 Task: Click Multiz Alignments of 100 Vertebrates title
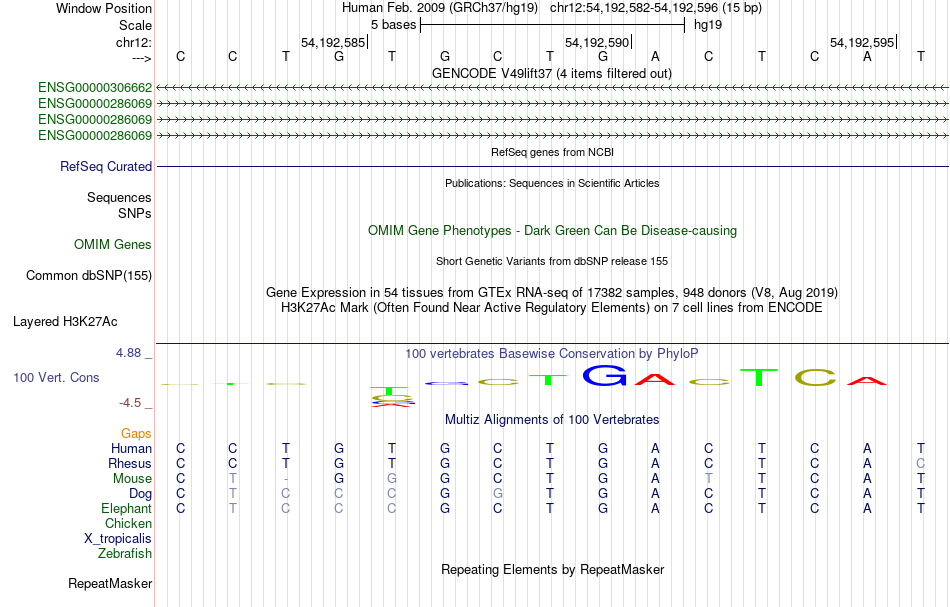coord(552,420)
